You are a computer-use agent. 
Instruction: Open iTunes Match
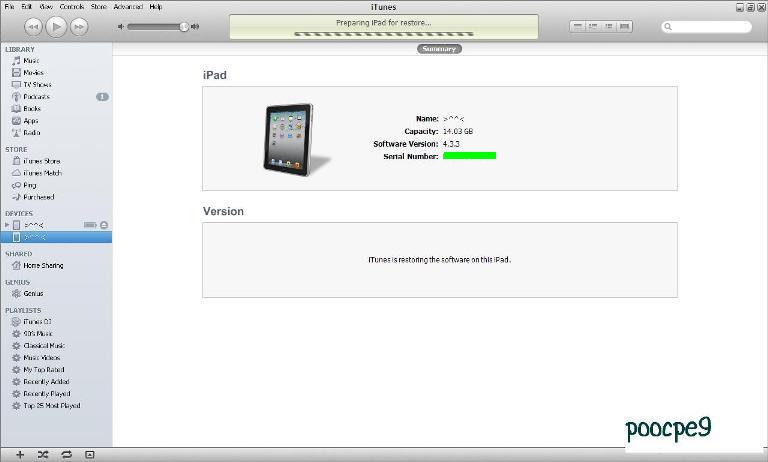(42, 173)
